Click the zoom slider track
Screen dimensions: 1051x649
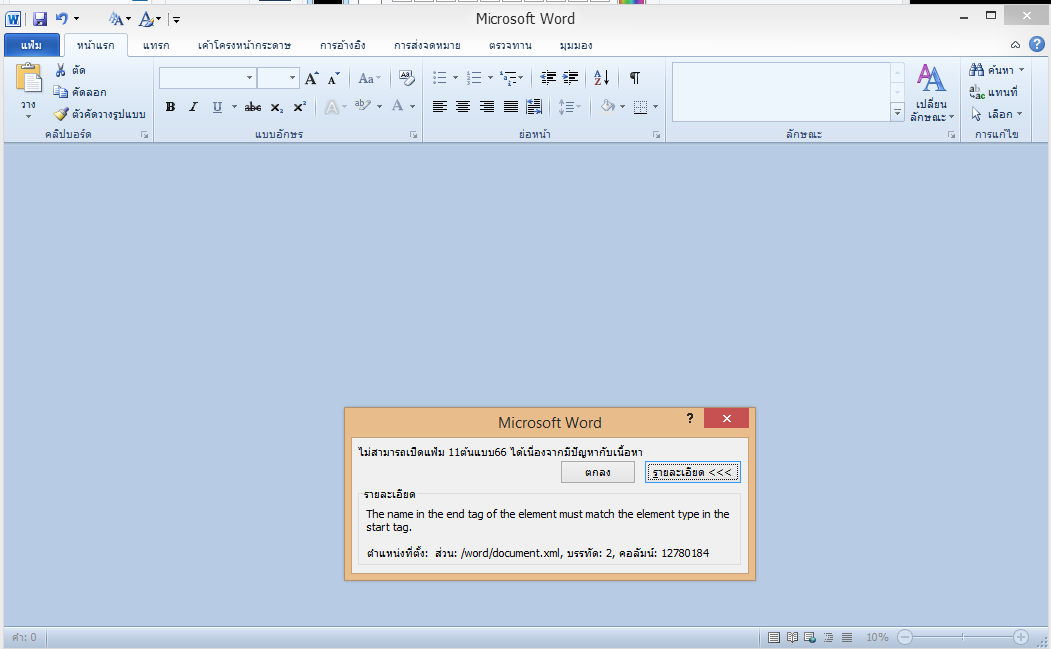(963, 637)
